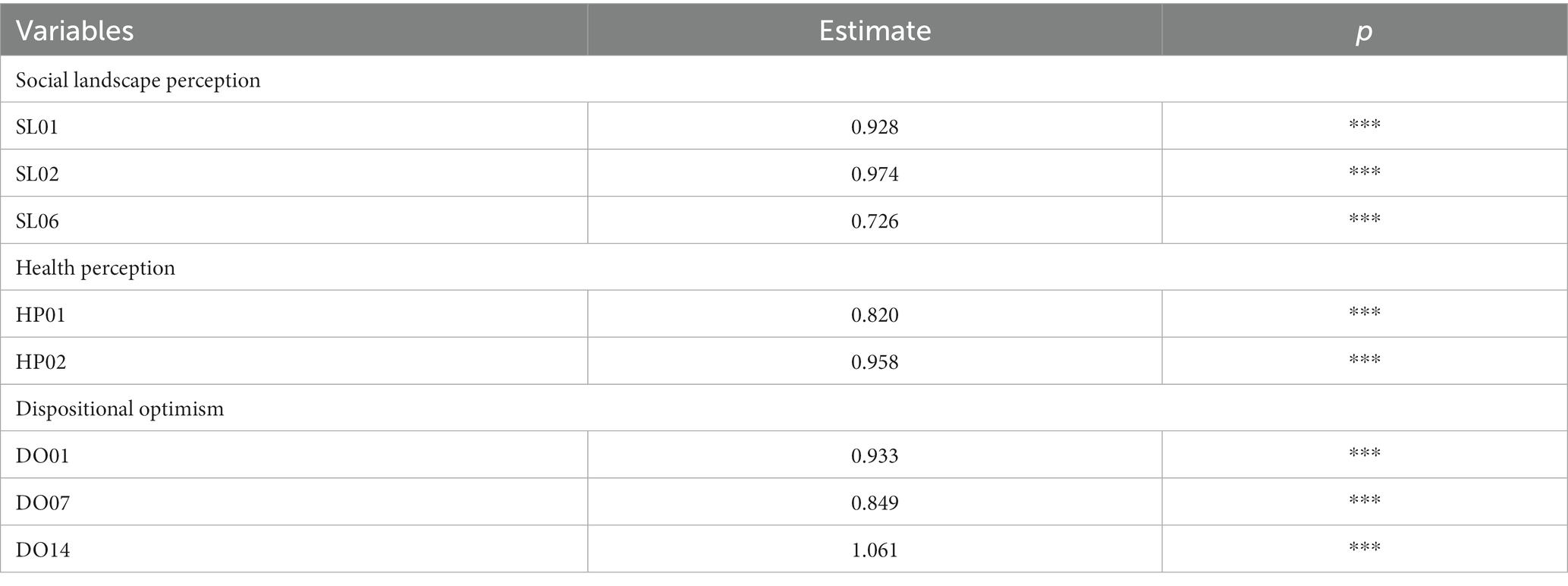Viewport: 1568px width, 586px height.
Task: Click the Estimate column header
Action: tap(875, 30)
